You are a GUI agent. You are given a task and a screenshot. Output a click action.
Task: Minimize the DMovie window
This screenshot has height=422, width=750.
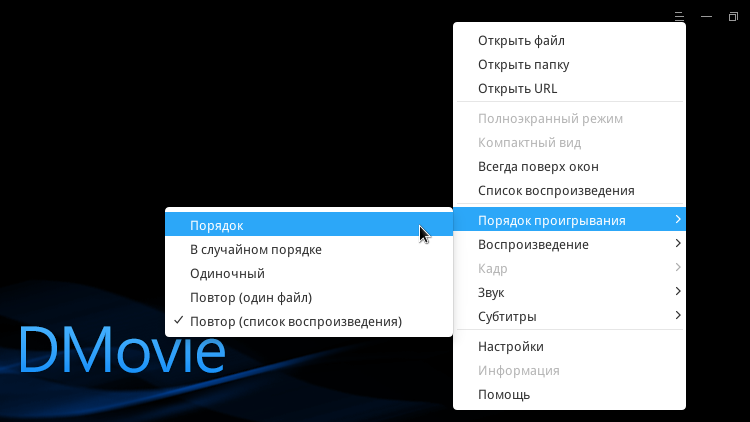[x=706, y=17]
